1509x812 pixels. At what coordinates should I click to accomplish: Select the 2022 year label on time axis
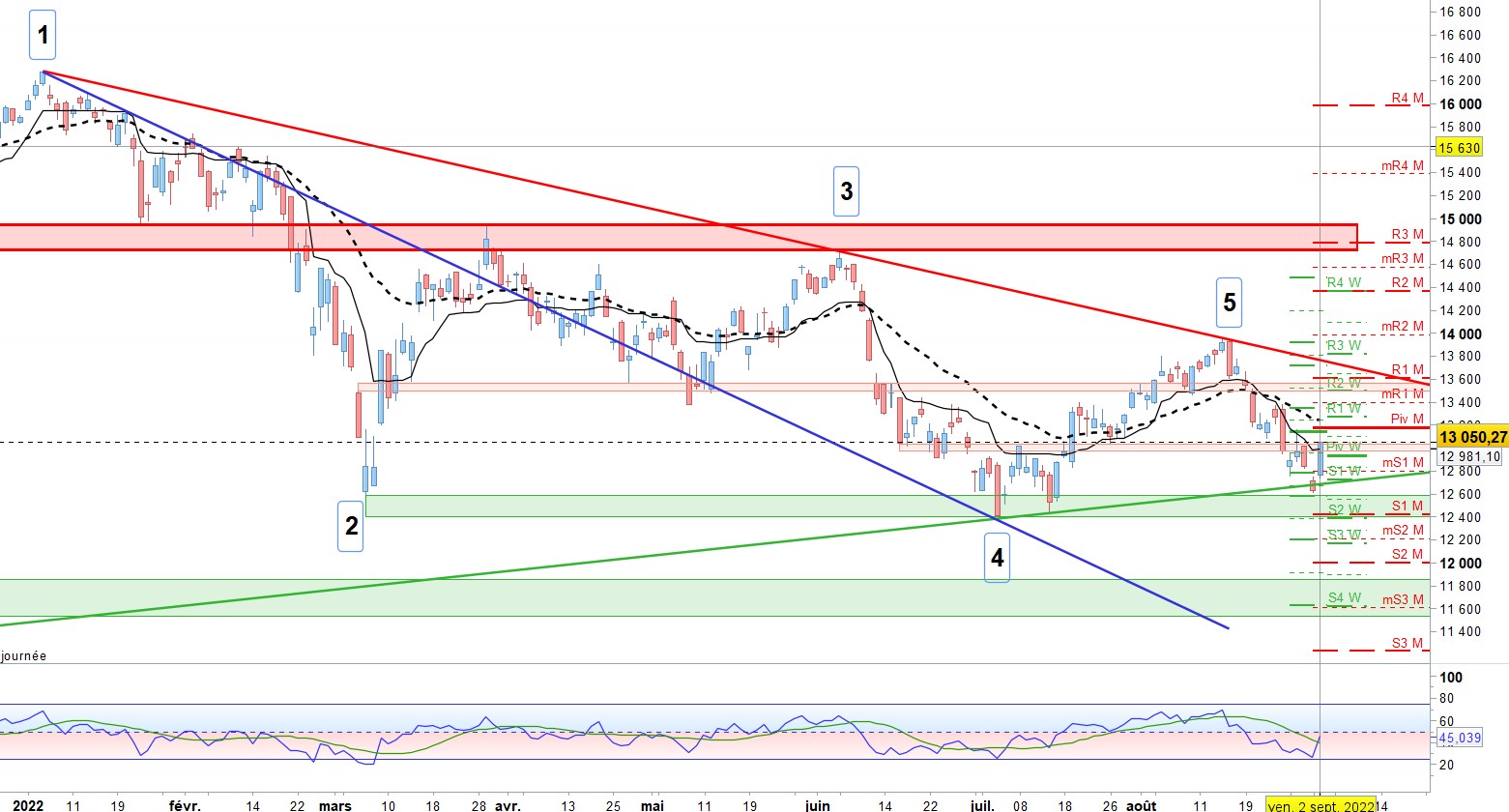click(28, 805)
